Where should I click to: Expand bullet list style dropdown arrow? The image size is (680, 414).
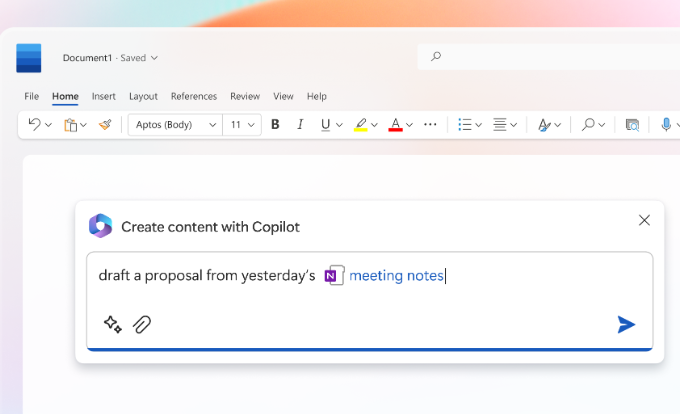[479, 125]
